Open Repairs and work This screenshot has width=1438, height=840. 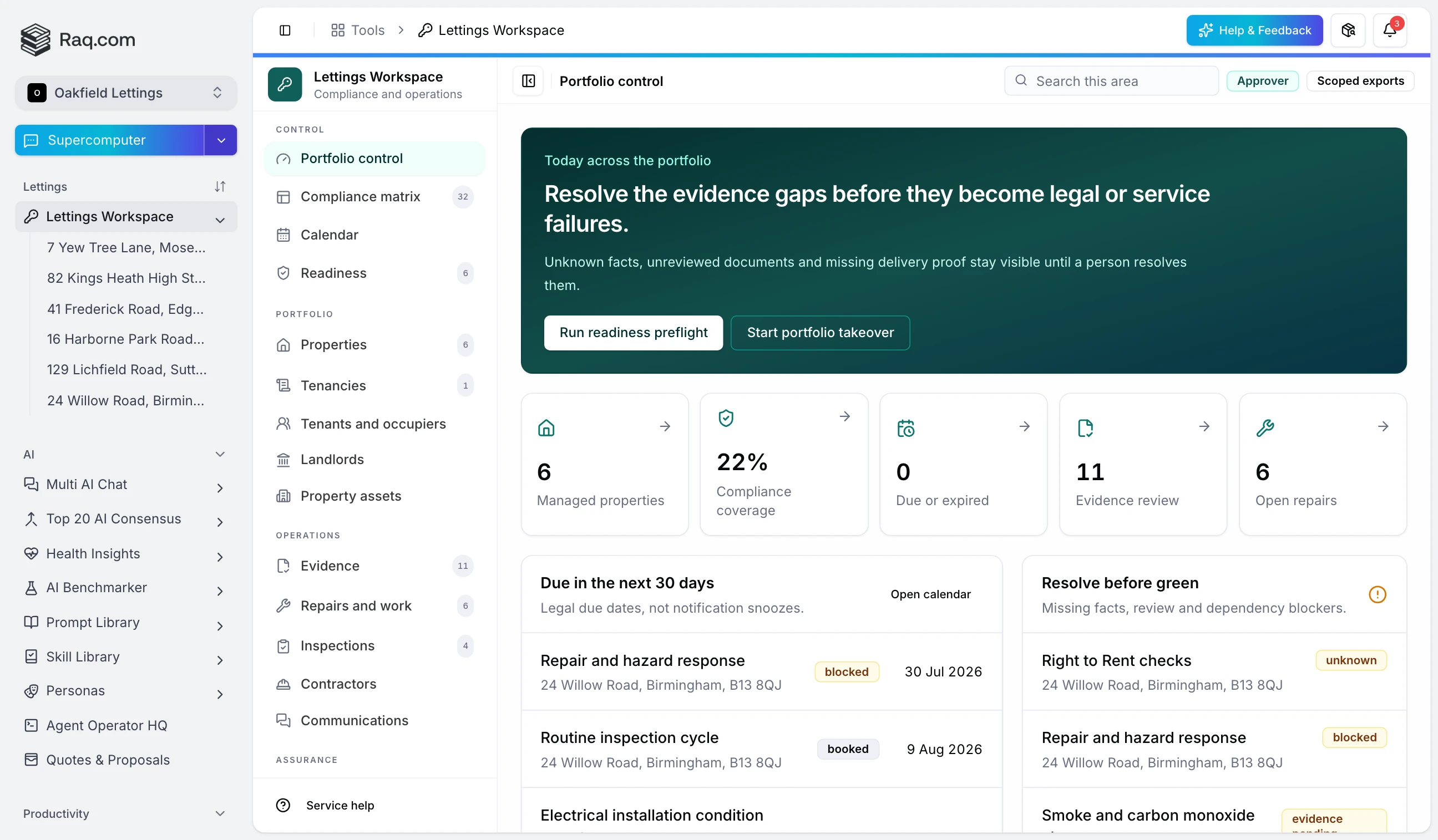374,605
